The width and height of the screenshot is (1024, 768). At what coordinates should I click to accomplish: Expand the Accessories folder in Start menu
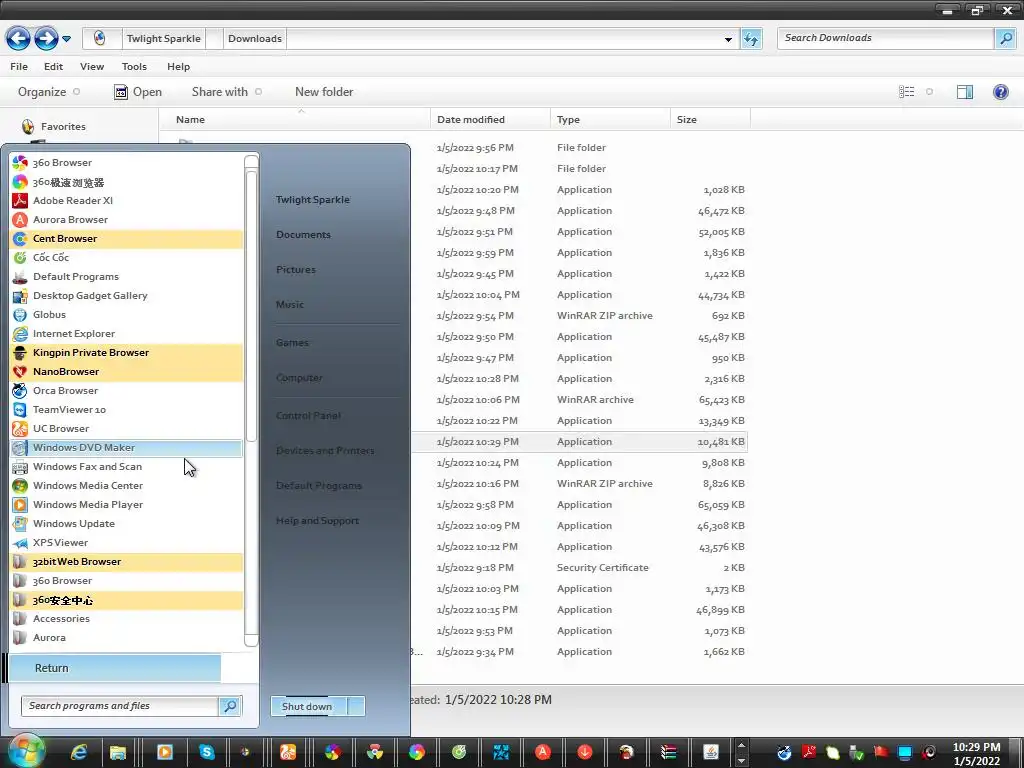[127, 618]
